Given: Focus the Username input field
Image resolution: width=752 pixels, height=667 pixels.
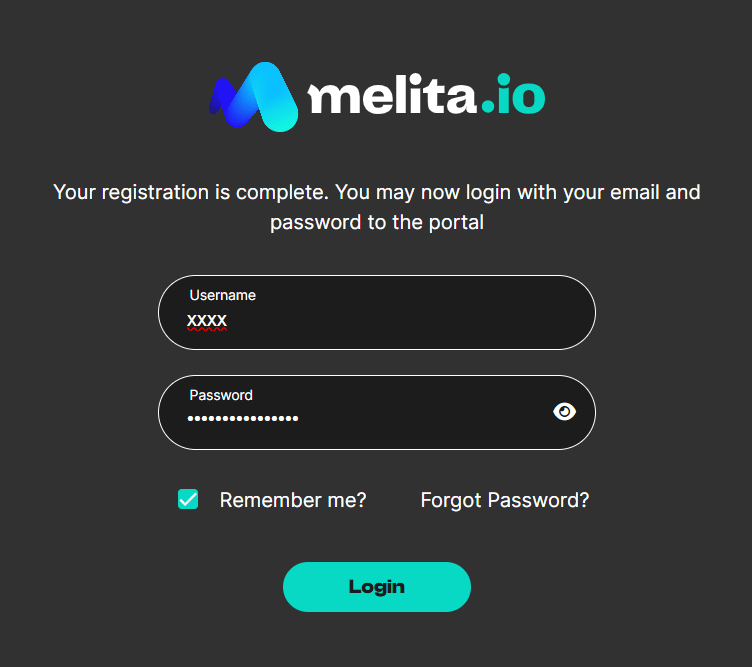Looking at the screenshot, I should coord(400,320).
